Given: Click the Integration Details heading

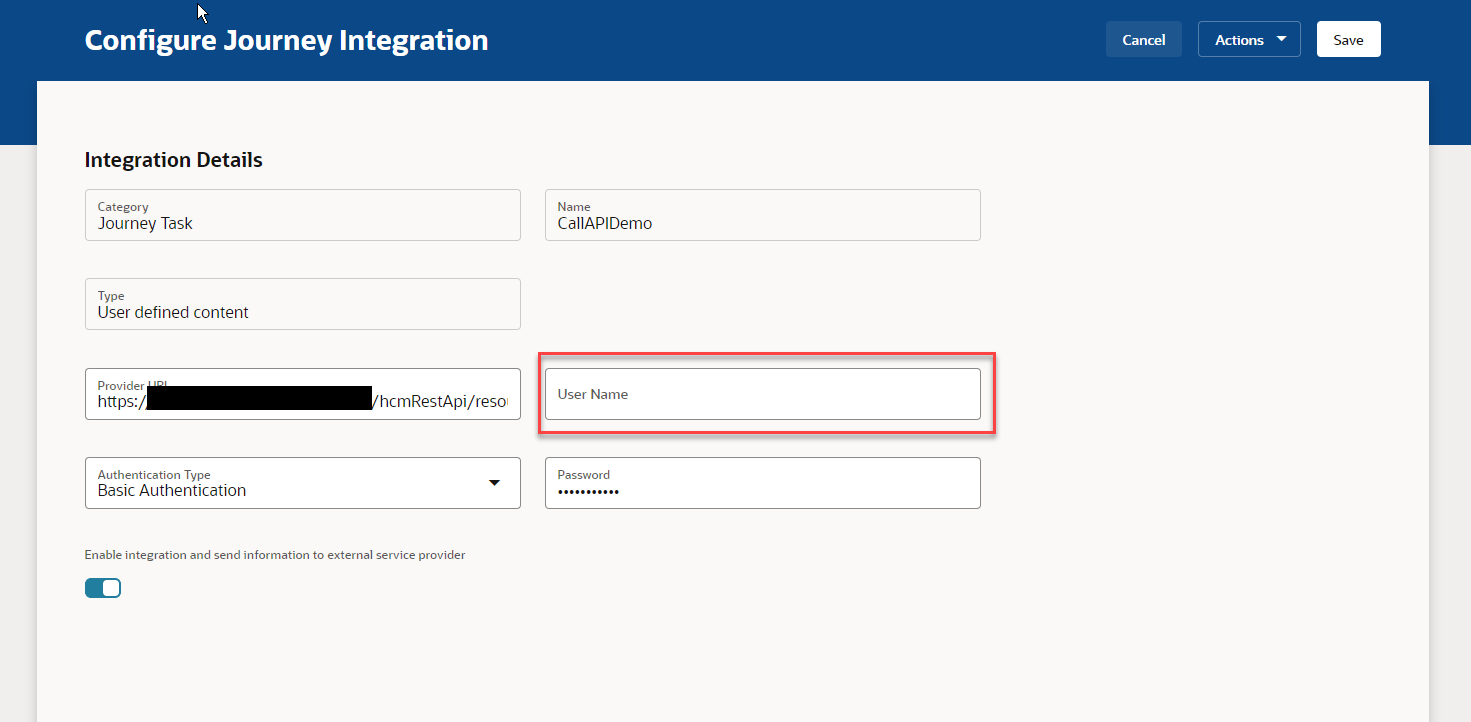Looking at the screenshot, I should click(174, 160).
